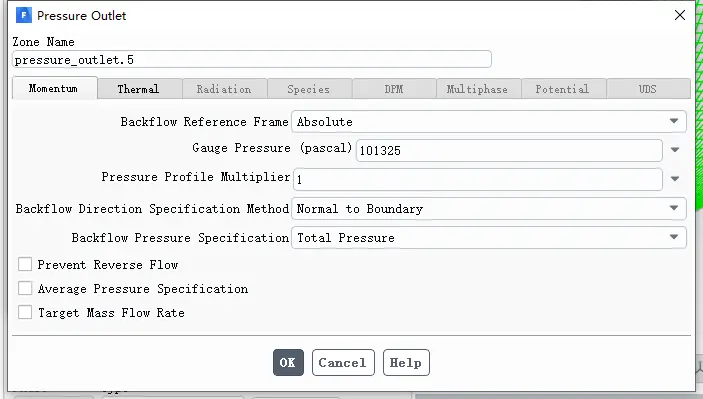Open the Multiphase tab
The width and height of the screenshot is (703, 399).
[478, 89]
